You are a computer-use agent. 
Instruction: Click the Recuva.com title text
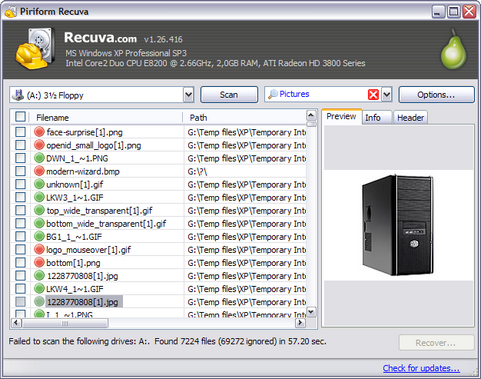click(x=100, y=37)
